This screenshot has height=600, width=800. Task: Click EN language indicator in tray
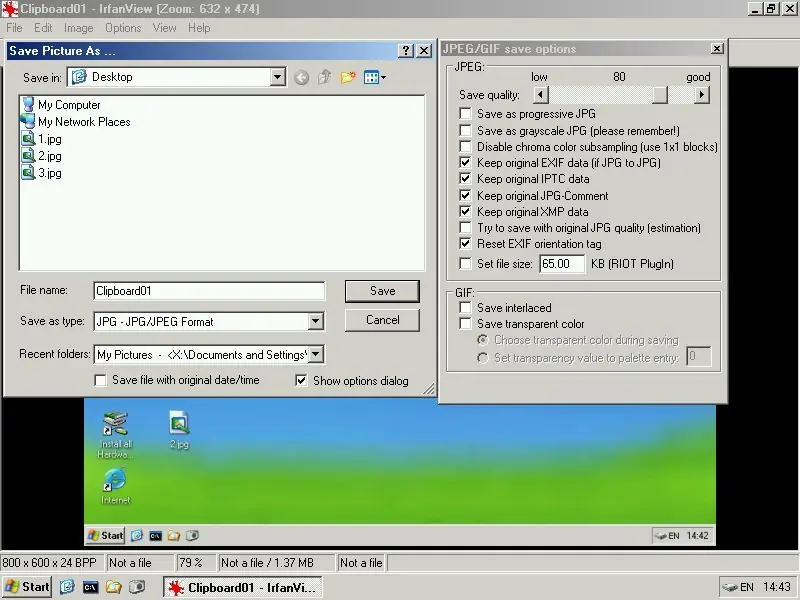[746, 587]
